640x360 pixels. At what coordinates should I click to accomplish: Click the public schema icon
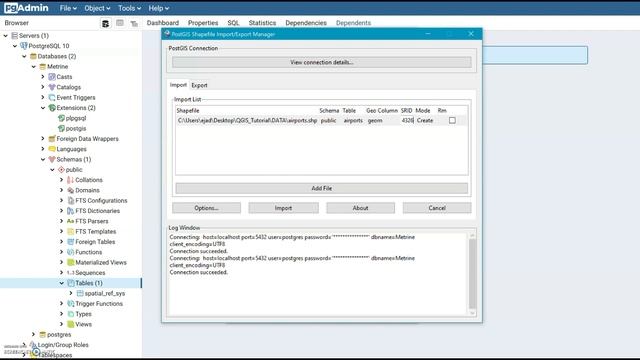(61, 169)
